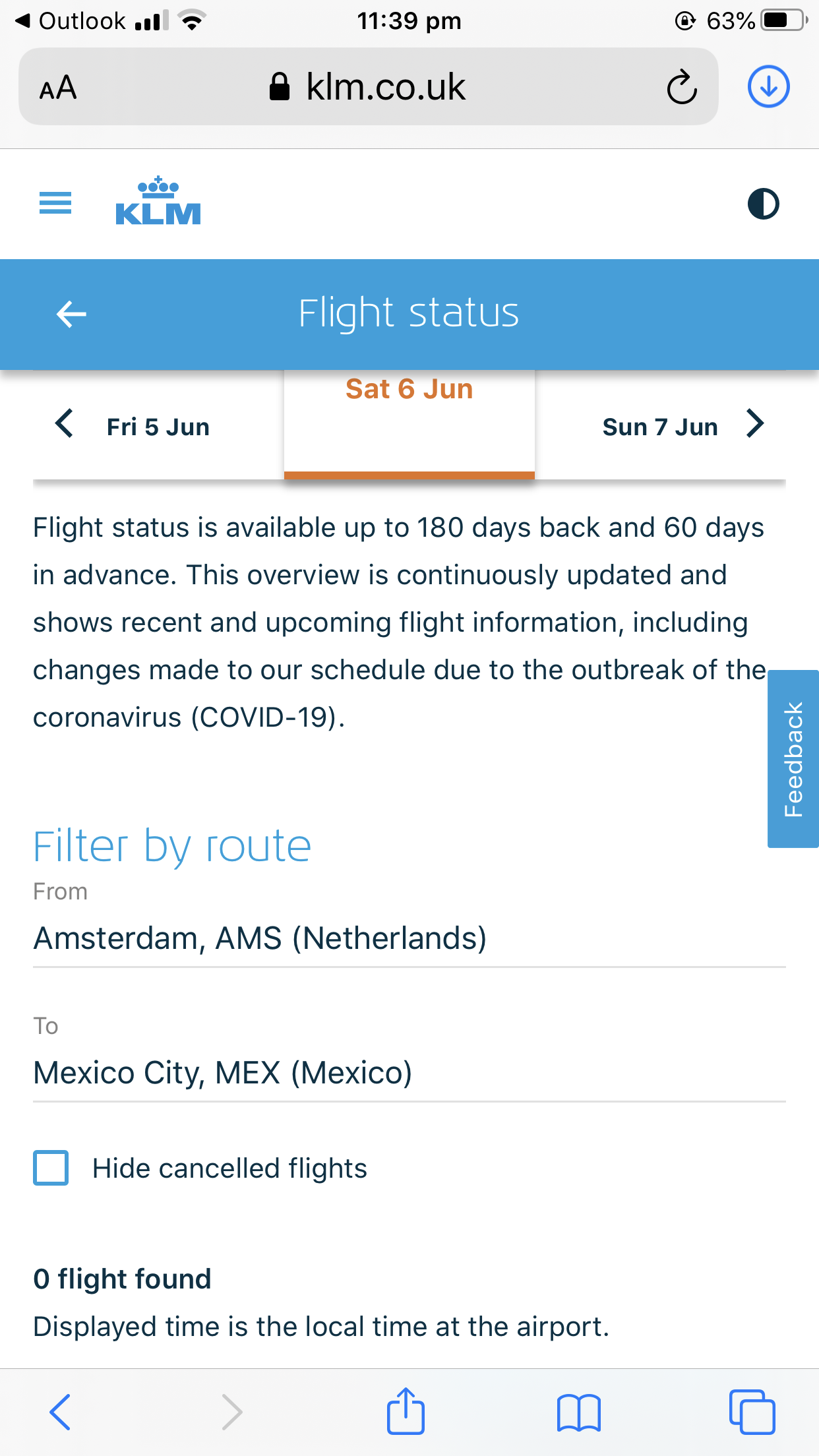Viewport: 819px width, 1456px height.
Task: Edit the From field Amsterdam, AMS
Action: (x=409, y=938)
